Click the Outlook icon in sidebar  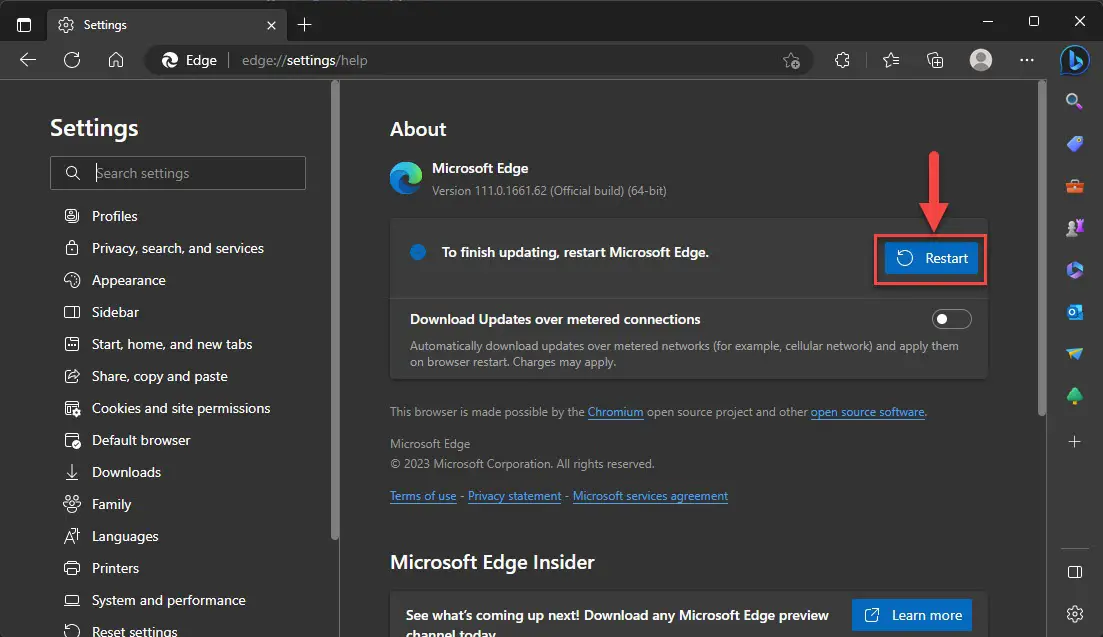[1074, 311]
